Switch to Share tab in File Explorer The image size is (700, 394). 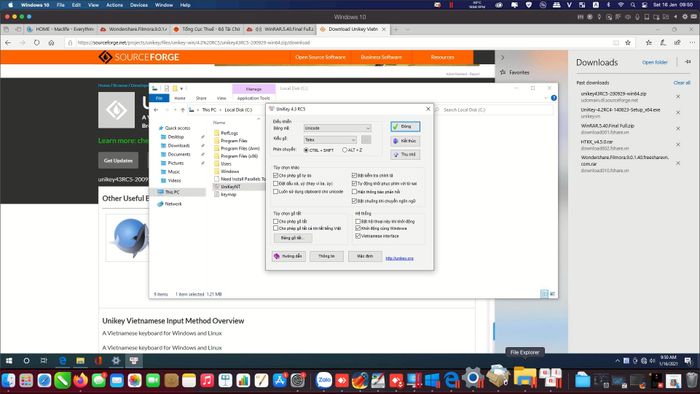[x=201, y=98]
